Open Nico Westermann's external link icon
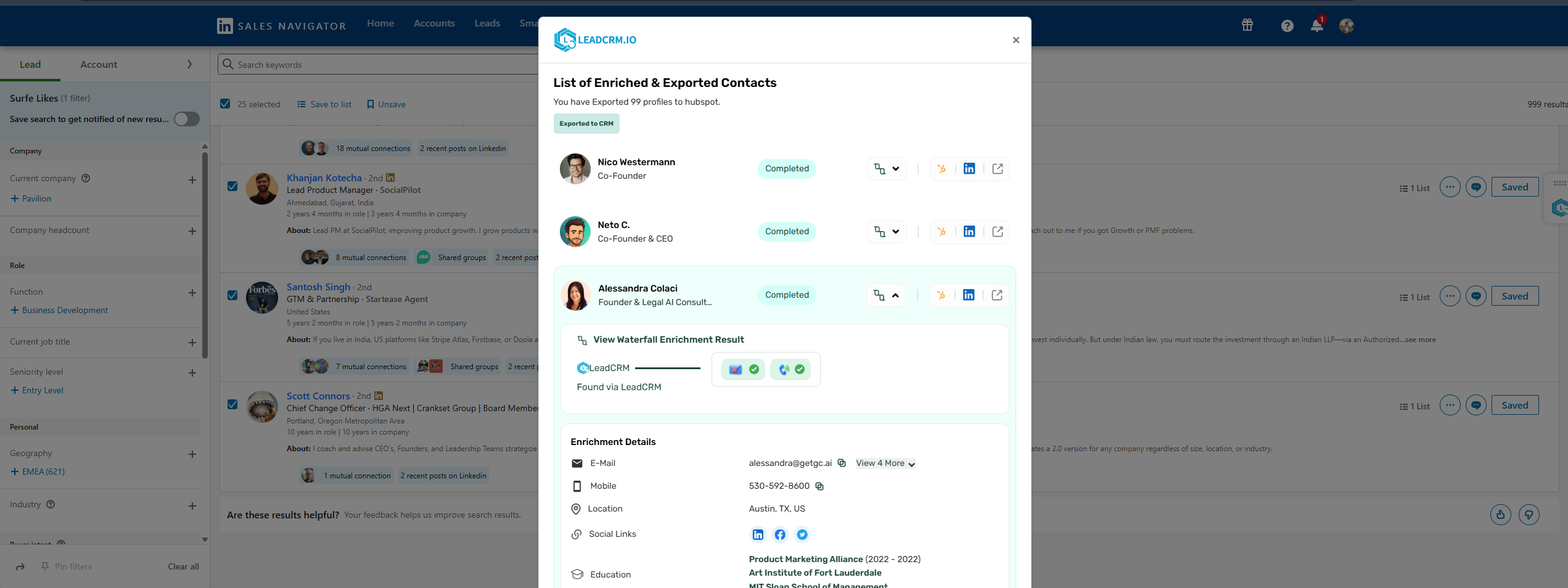Screen dimensions: 1568x588 998,169
